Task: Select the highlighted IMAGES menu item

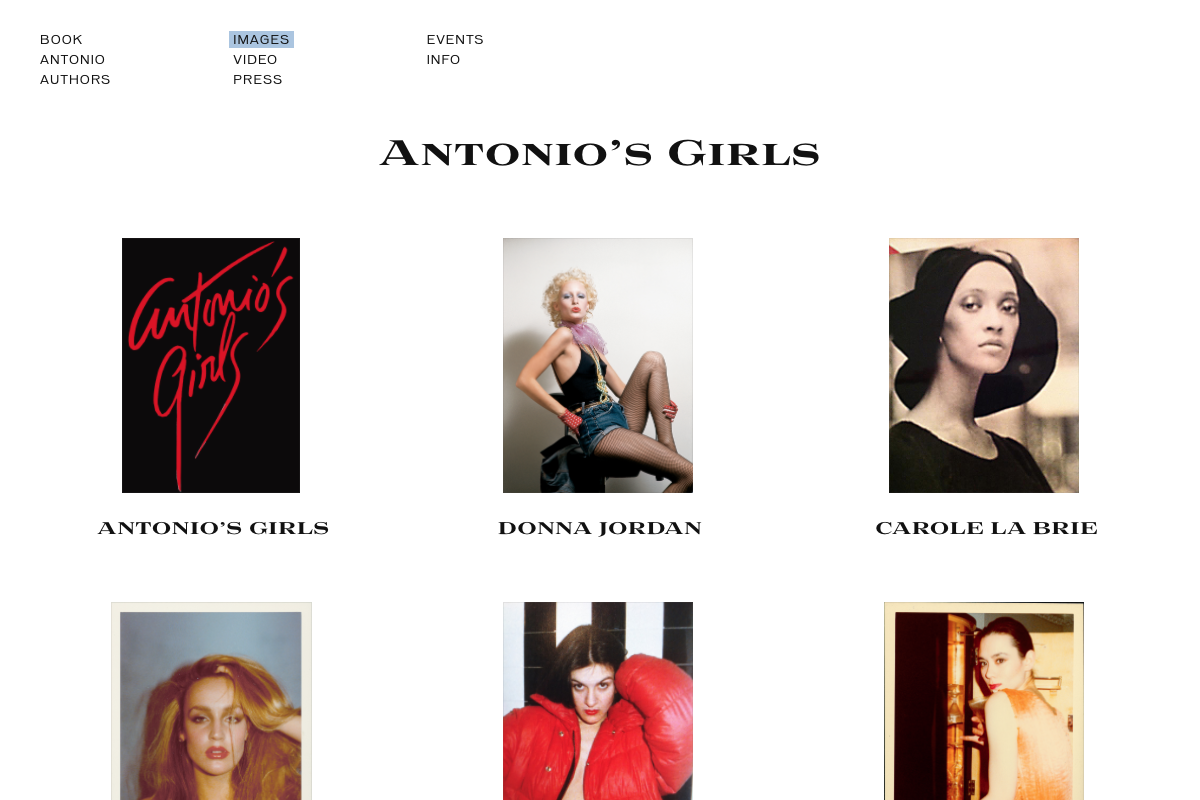Action: coord(261,40)
